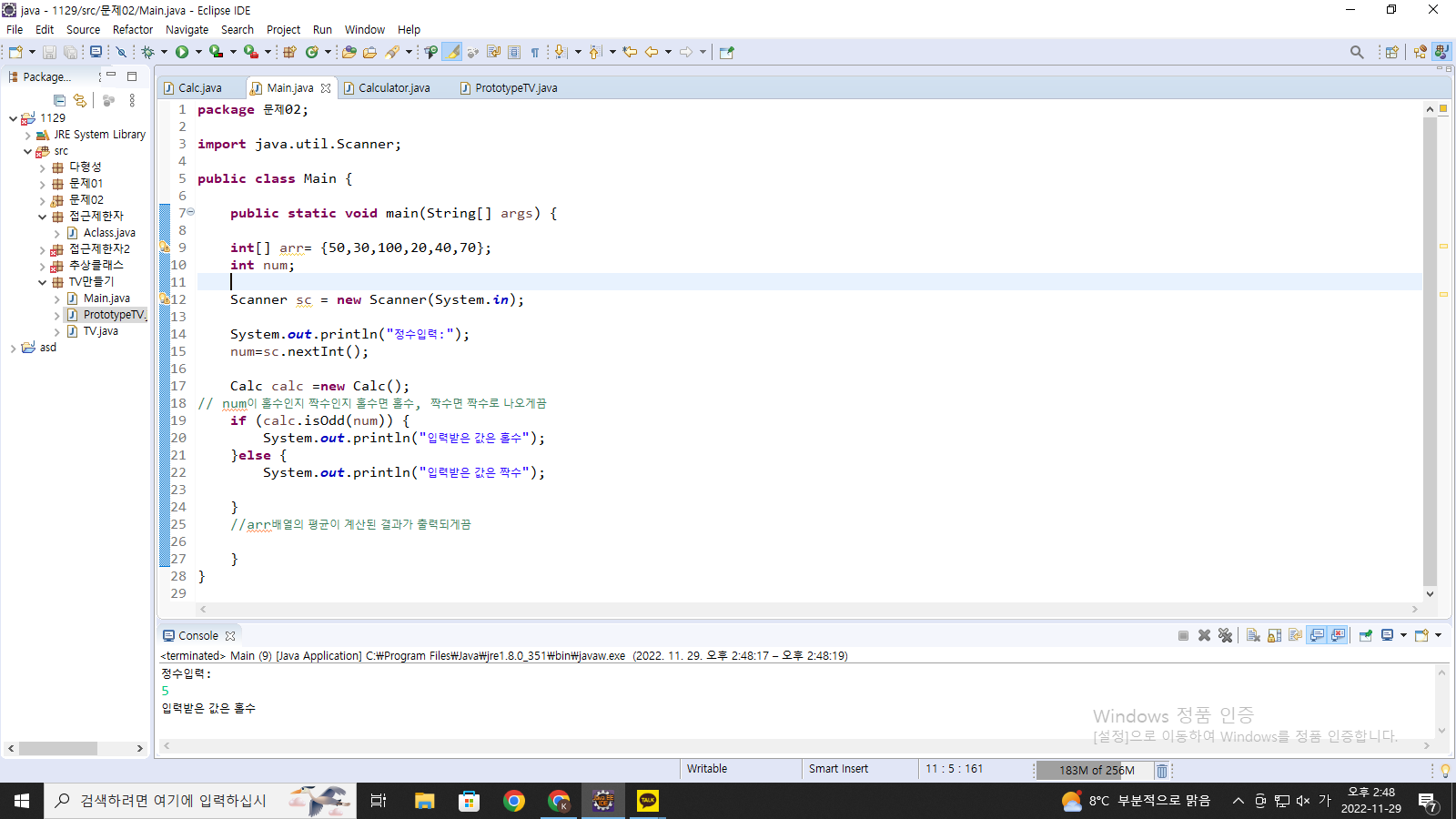The width and height of the screenshot is (1456, 819).
Task: Open KakaoTalk from the taskbar
Action: [648, 801]
